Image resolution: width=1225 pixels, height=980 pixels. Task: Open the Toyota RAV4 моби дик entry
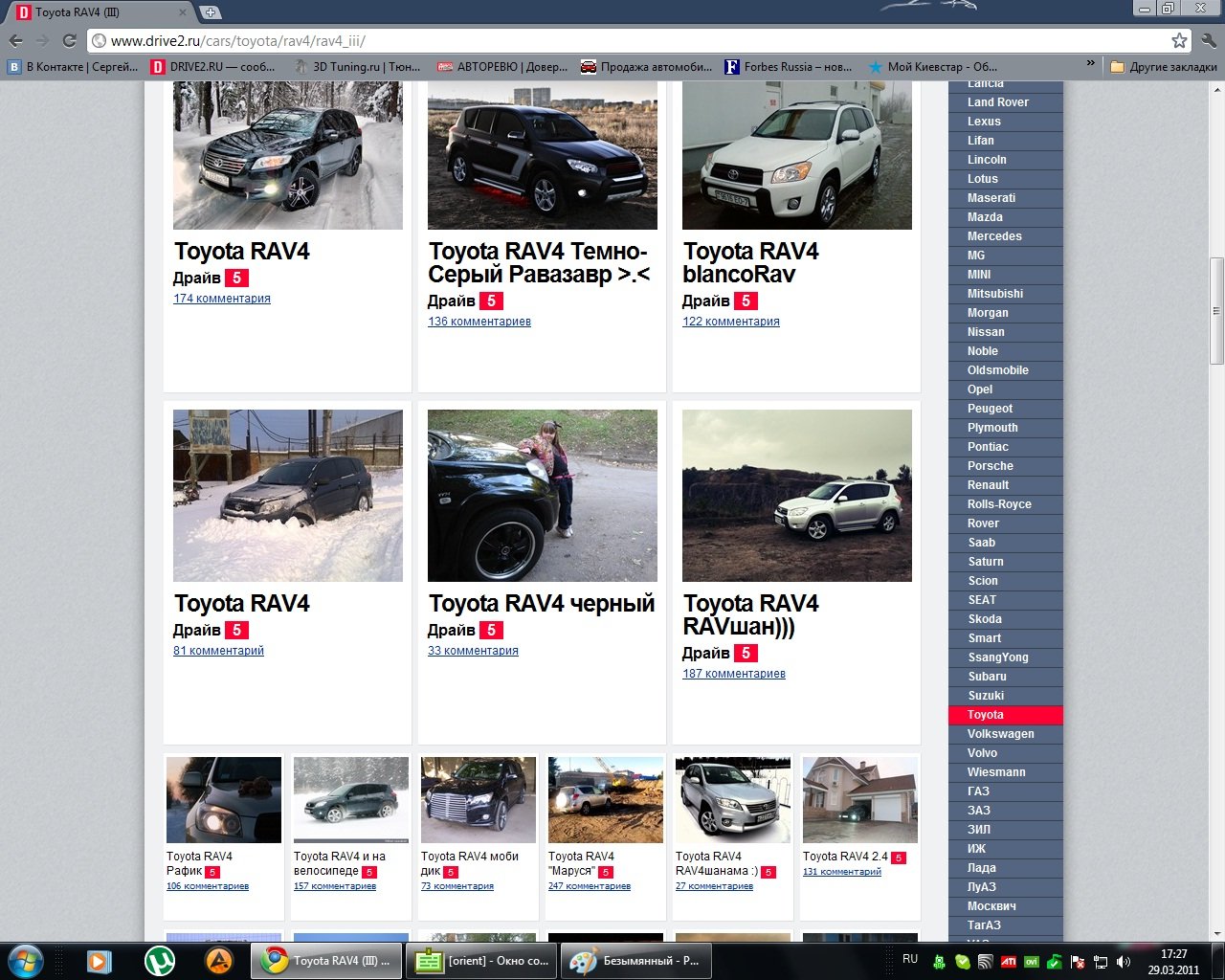click(469, 863)
